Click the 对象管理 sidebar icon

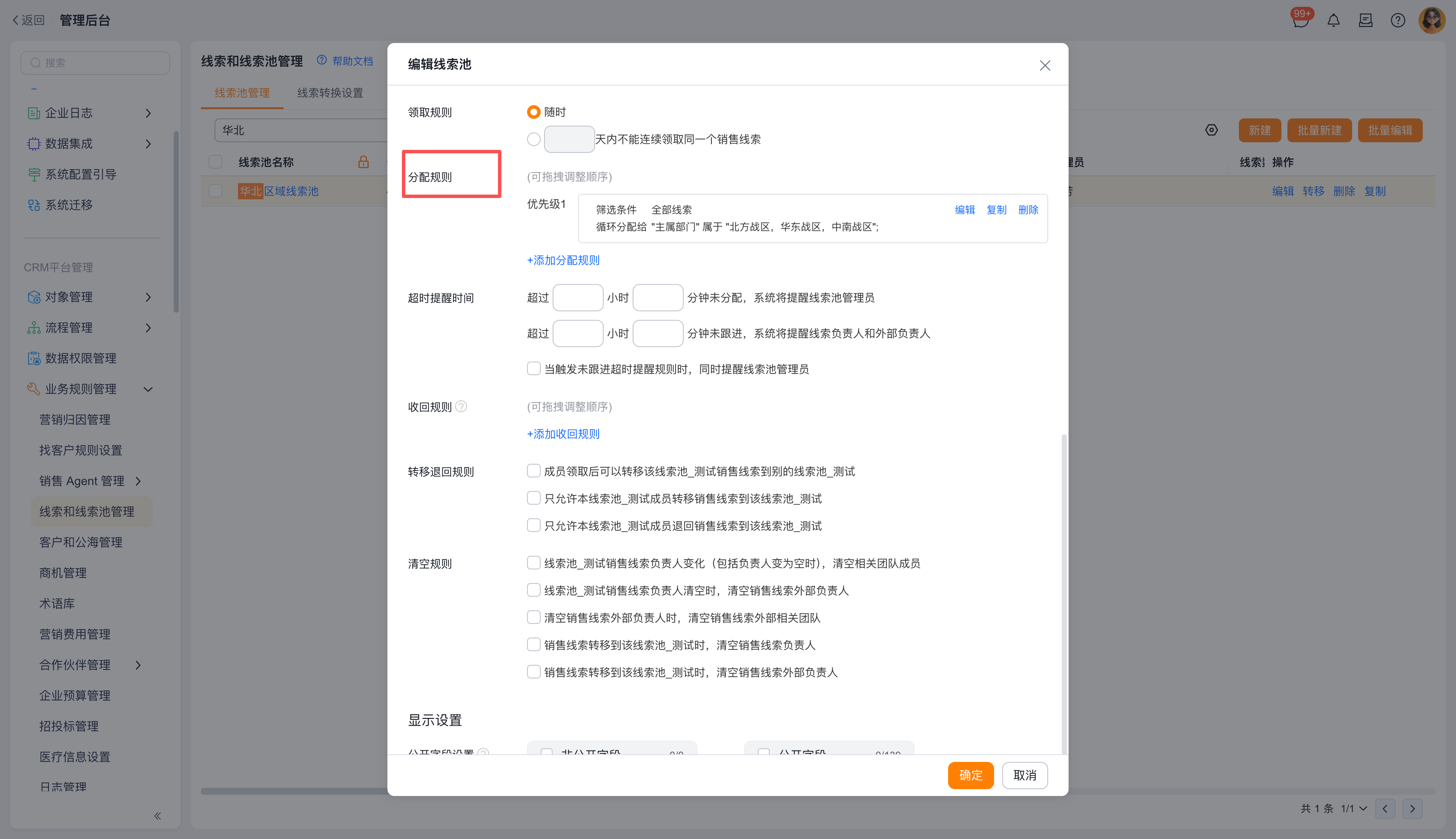pyautogui.click(x=34, y=297)
